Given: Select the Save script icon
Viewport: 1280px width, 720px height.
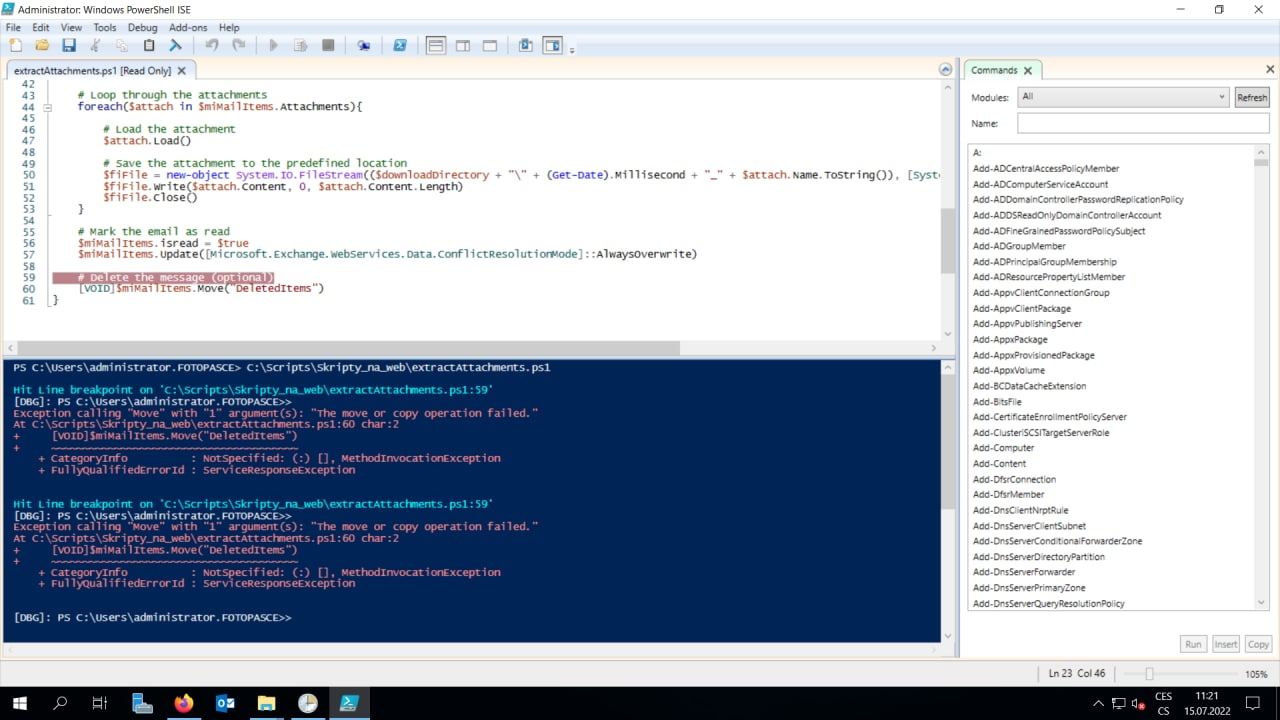Looking at the screenshot, I should coord(67,45).
